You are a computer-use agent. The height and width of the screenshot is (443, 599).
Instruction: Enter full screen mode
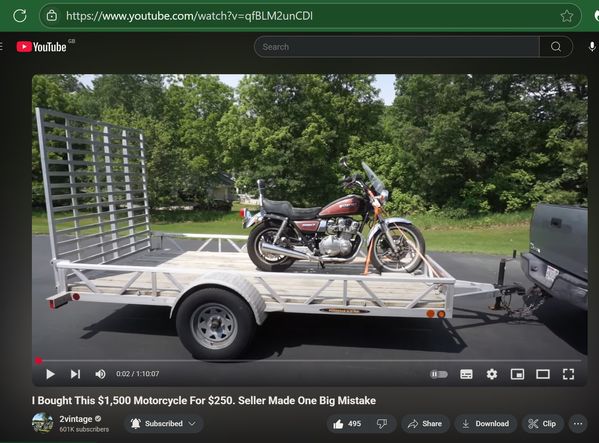[568, 374]
